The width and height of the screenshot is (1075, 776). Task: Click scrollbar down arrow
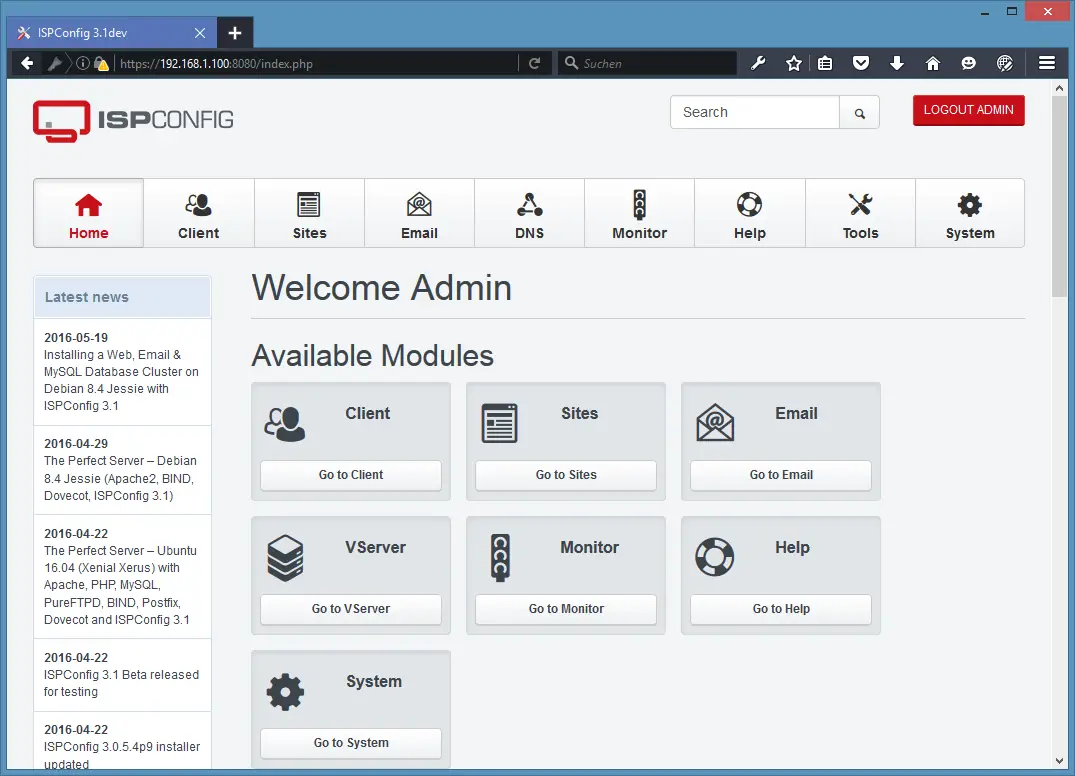coord(1059,761)
